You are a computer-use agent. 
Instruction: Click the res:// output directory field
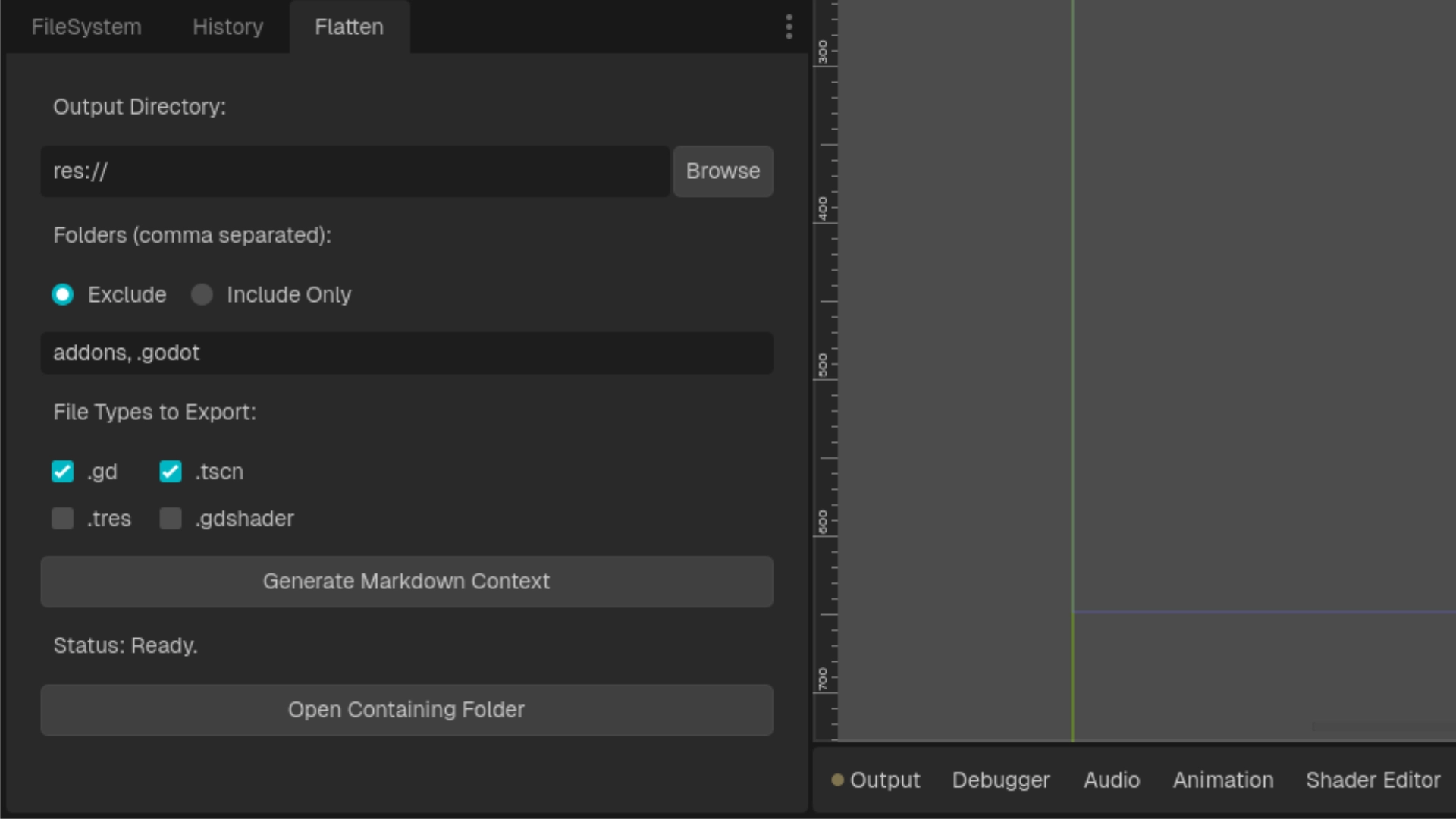(x=354, y=171)
